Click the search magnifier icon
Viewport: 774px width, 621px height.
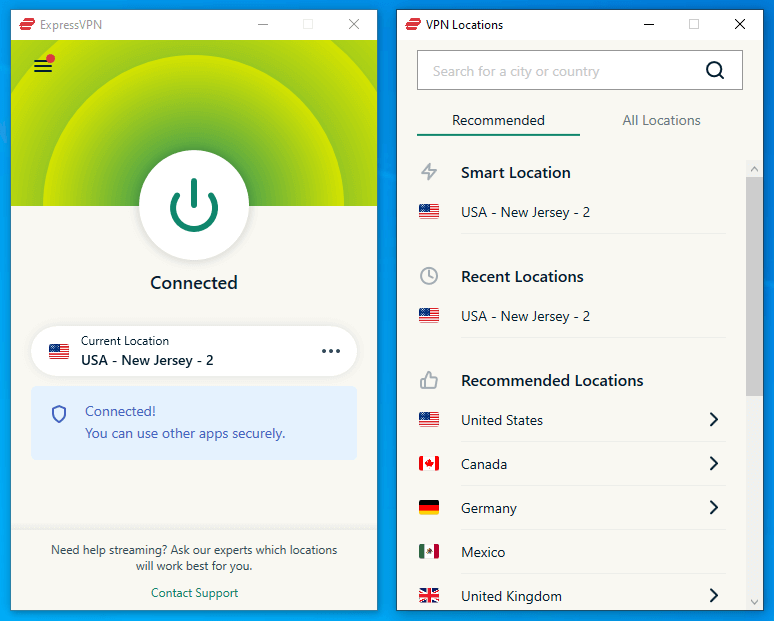[x=715, y=70]
